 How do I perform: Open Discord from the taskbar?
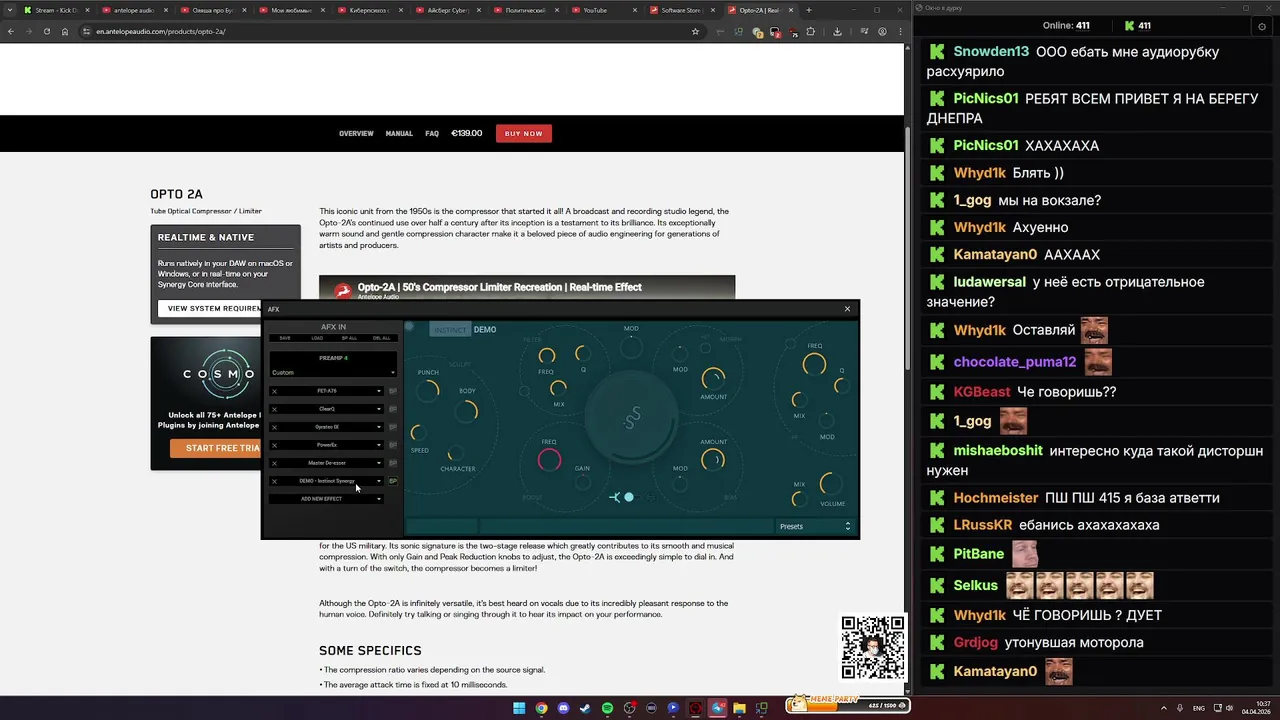click(x=563, y=708)
